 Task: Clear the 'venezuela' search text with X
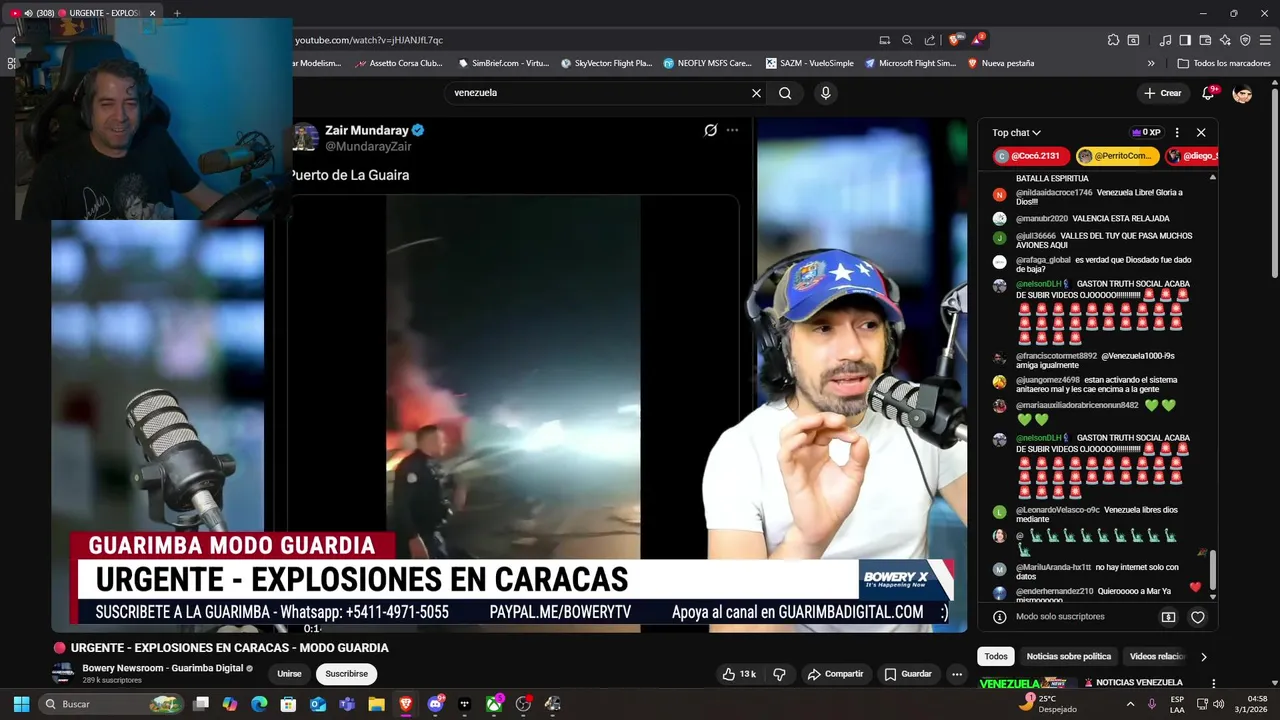[756, 93]
